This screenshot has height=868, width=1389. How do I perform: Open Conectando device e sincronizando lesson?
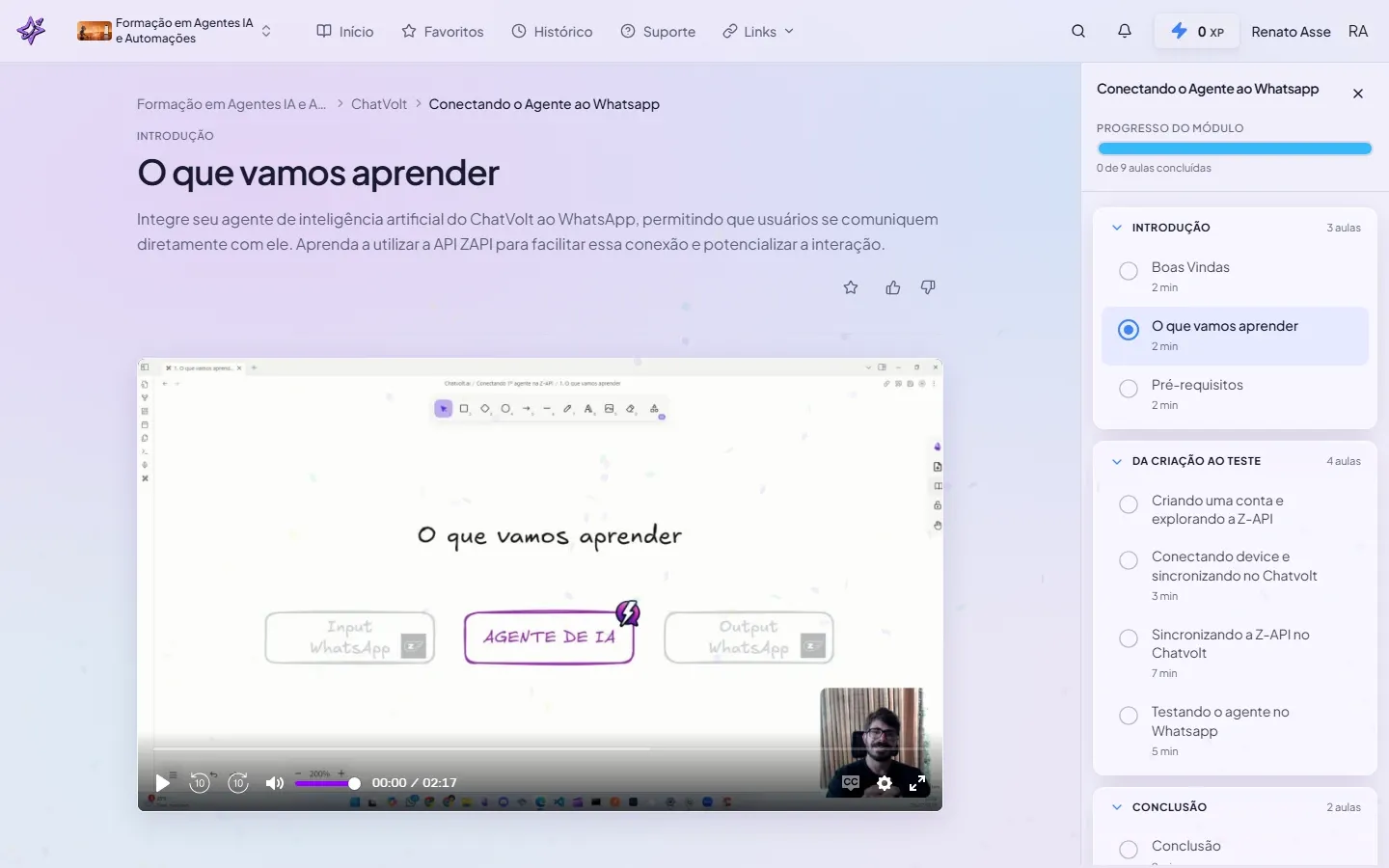click(x=1235, y=576)
